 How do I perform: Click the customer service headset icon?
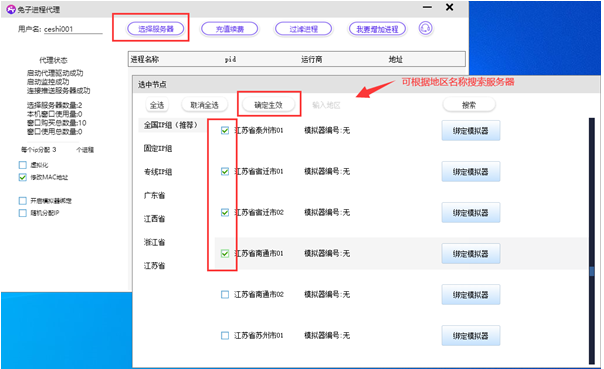[x=425, y=29]
